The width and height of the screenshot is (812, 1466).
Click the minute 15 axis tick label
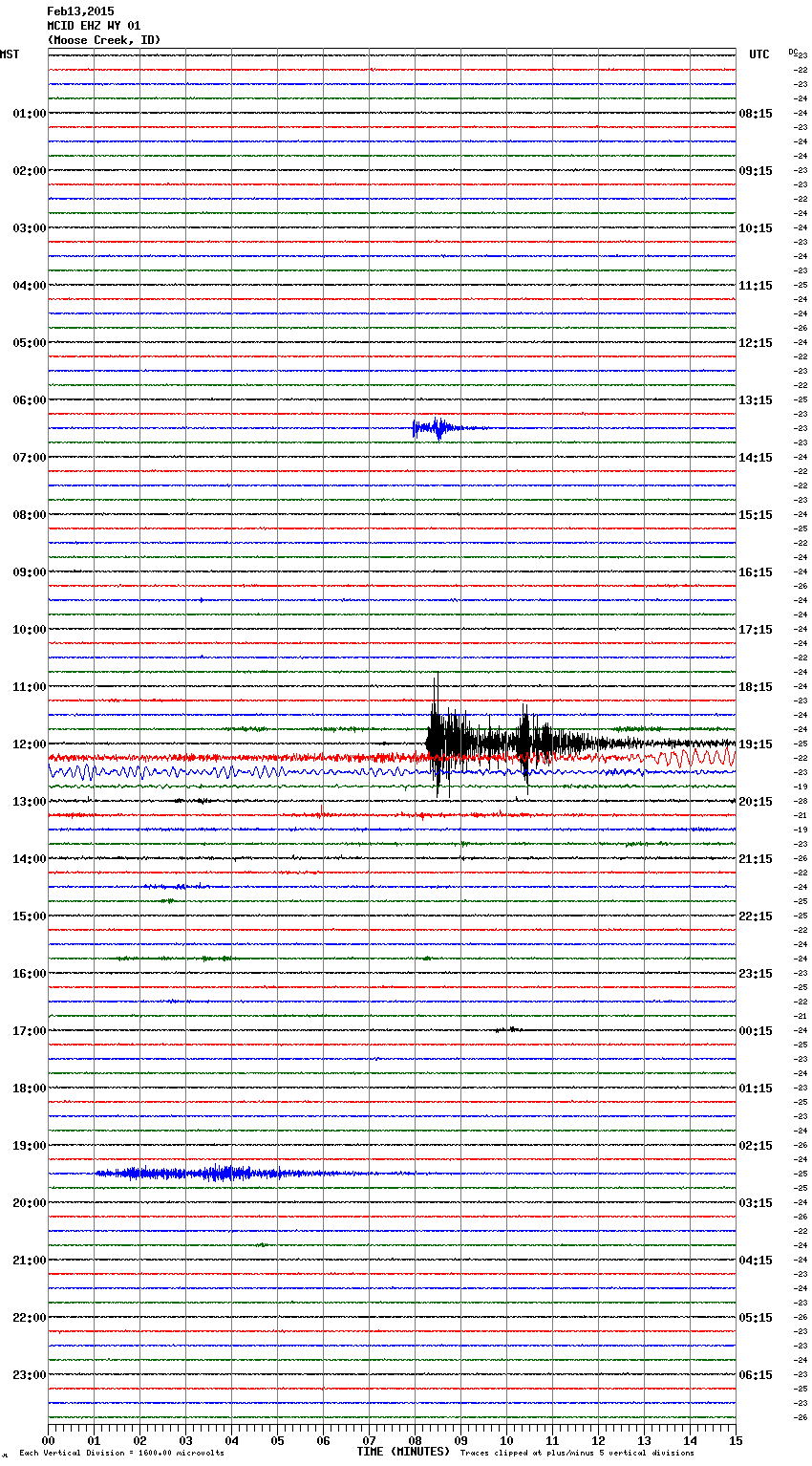click(x=736, y=1440)
